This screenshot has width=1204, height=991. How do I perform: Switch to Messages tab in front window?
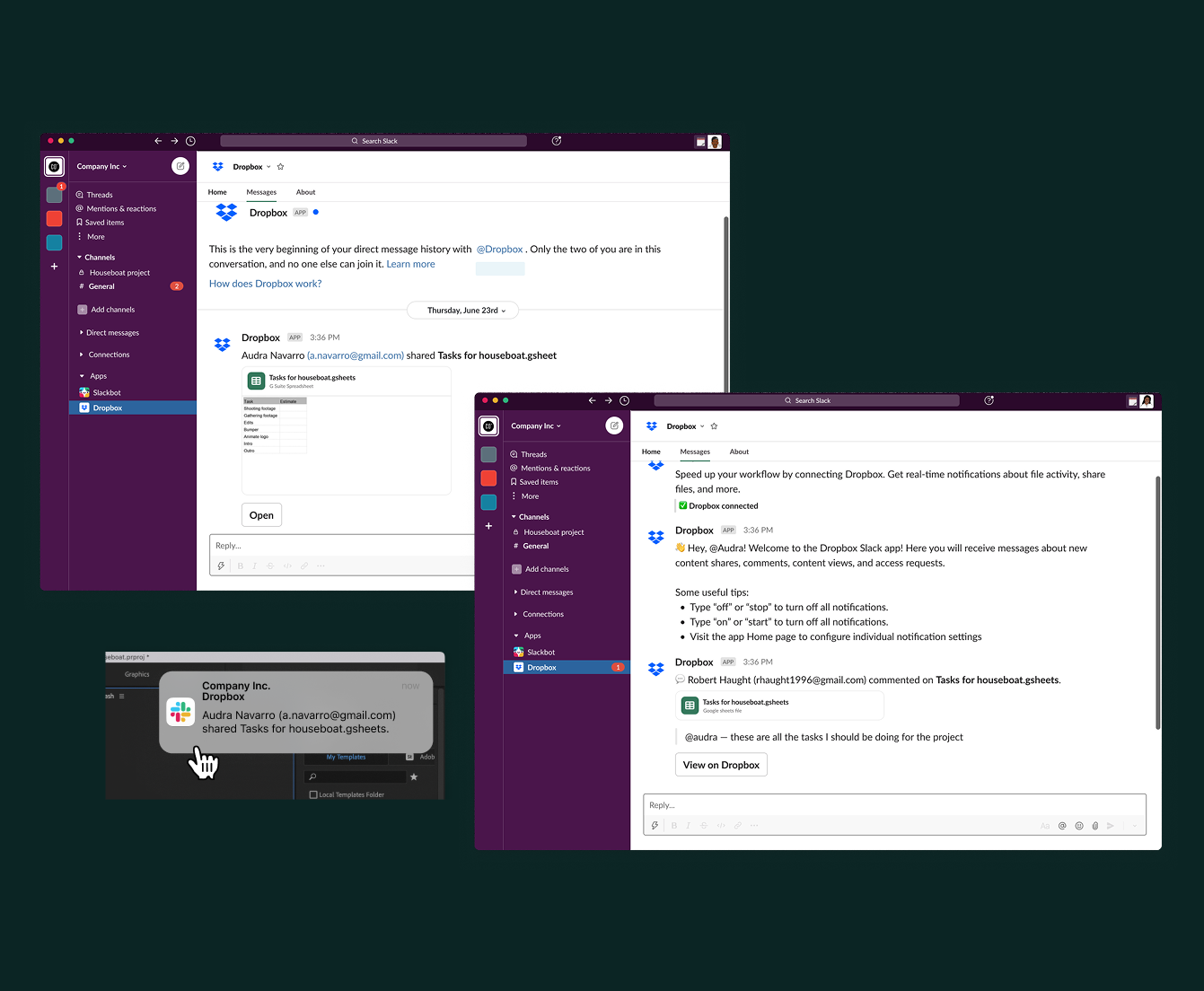pos(695,452)
